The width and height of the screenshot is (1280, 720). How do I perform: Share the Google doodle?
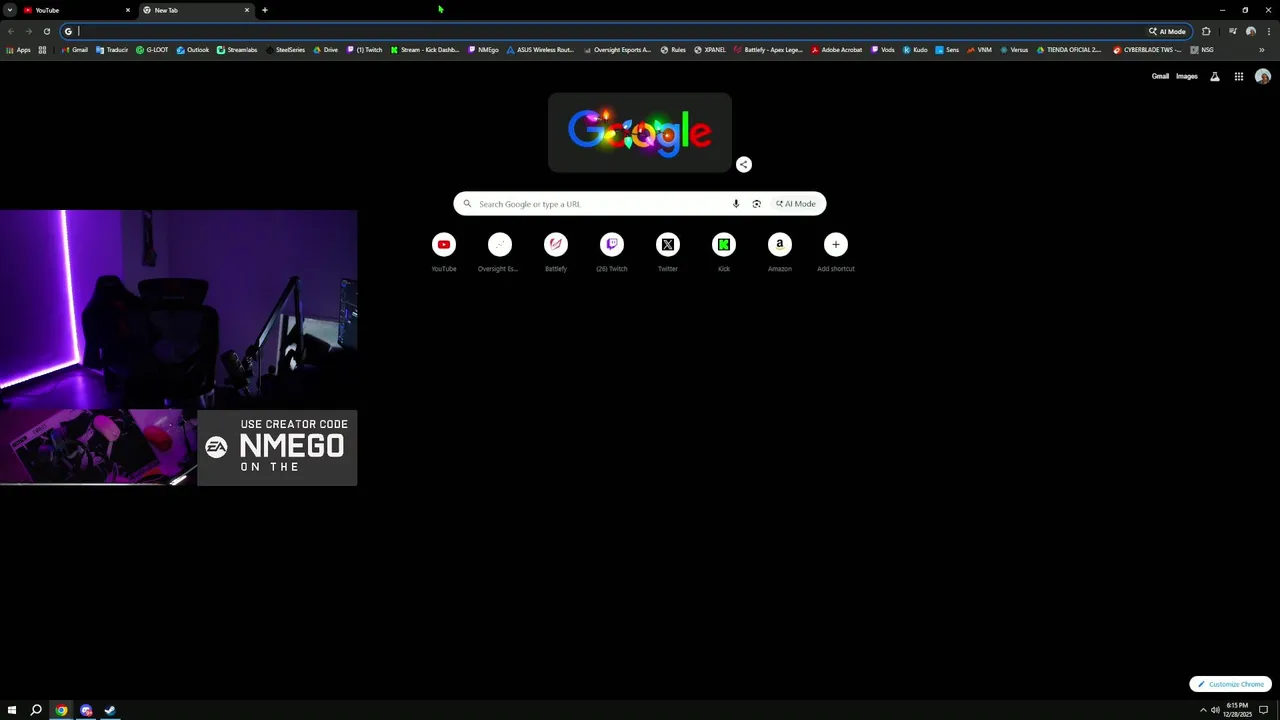click(744, 164)
